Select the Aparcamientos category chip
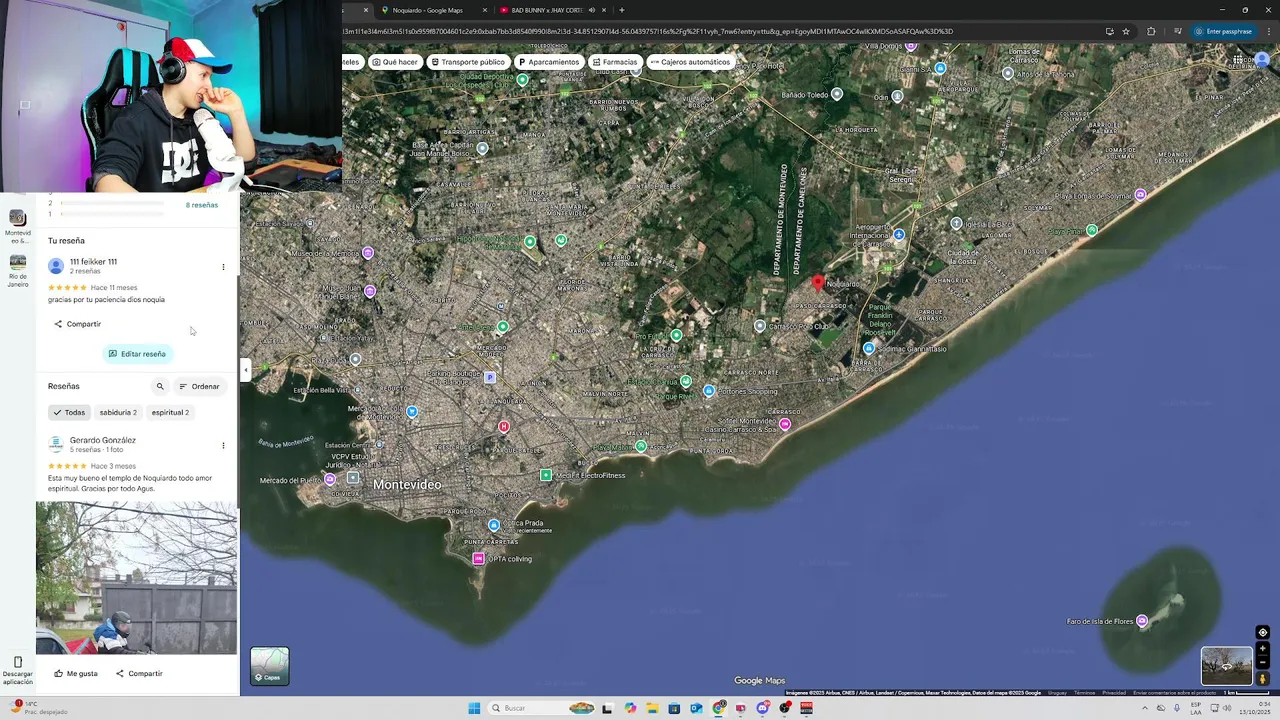 (548, 62)
